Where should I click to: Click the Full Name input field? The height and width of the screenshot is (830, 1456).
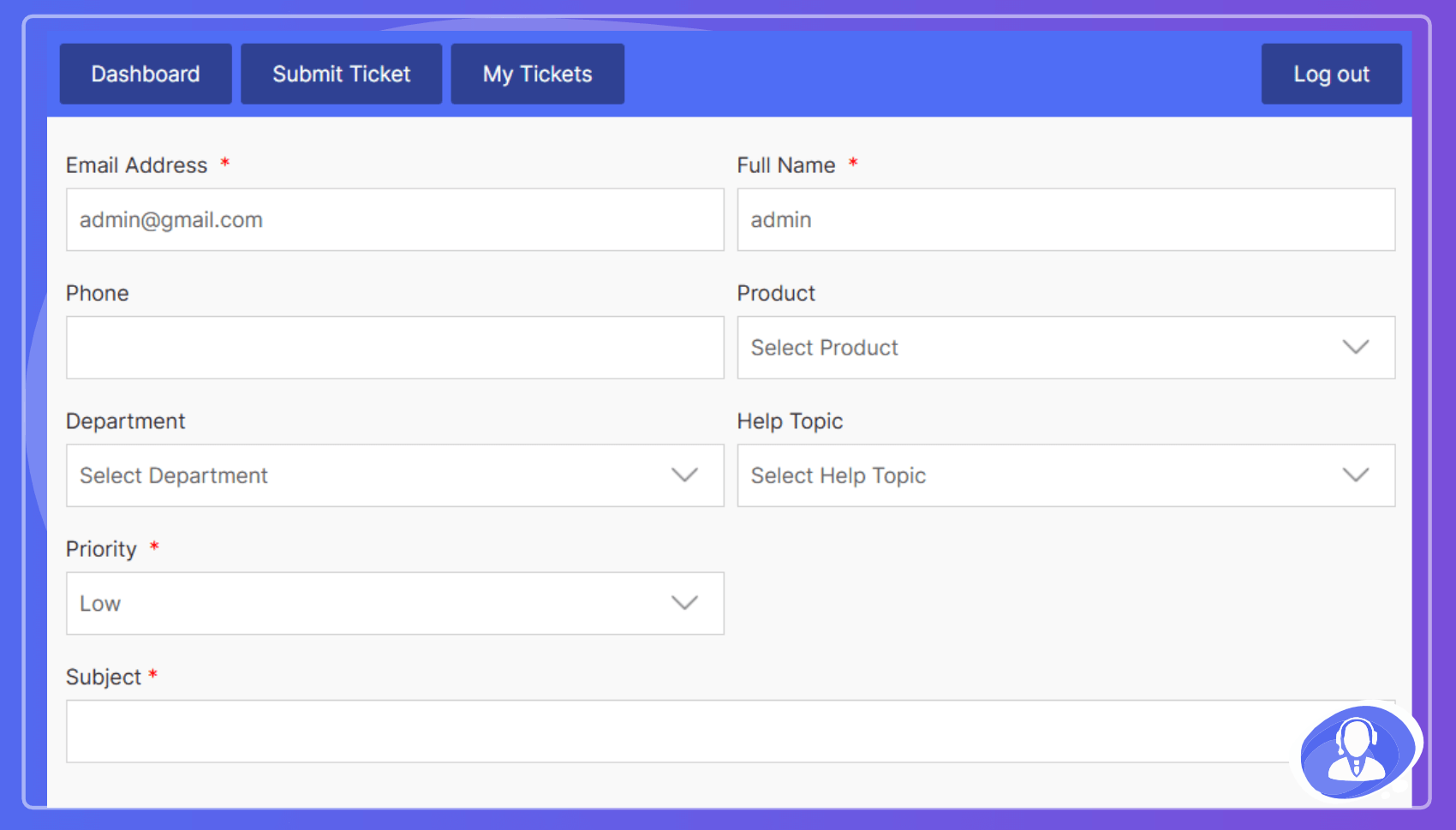click(1066, 220)
